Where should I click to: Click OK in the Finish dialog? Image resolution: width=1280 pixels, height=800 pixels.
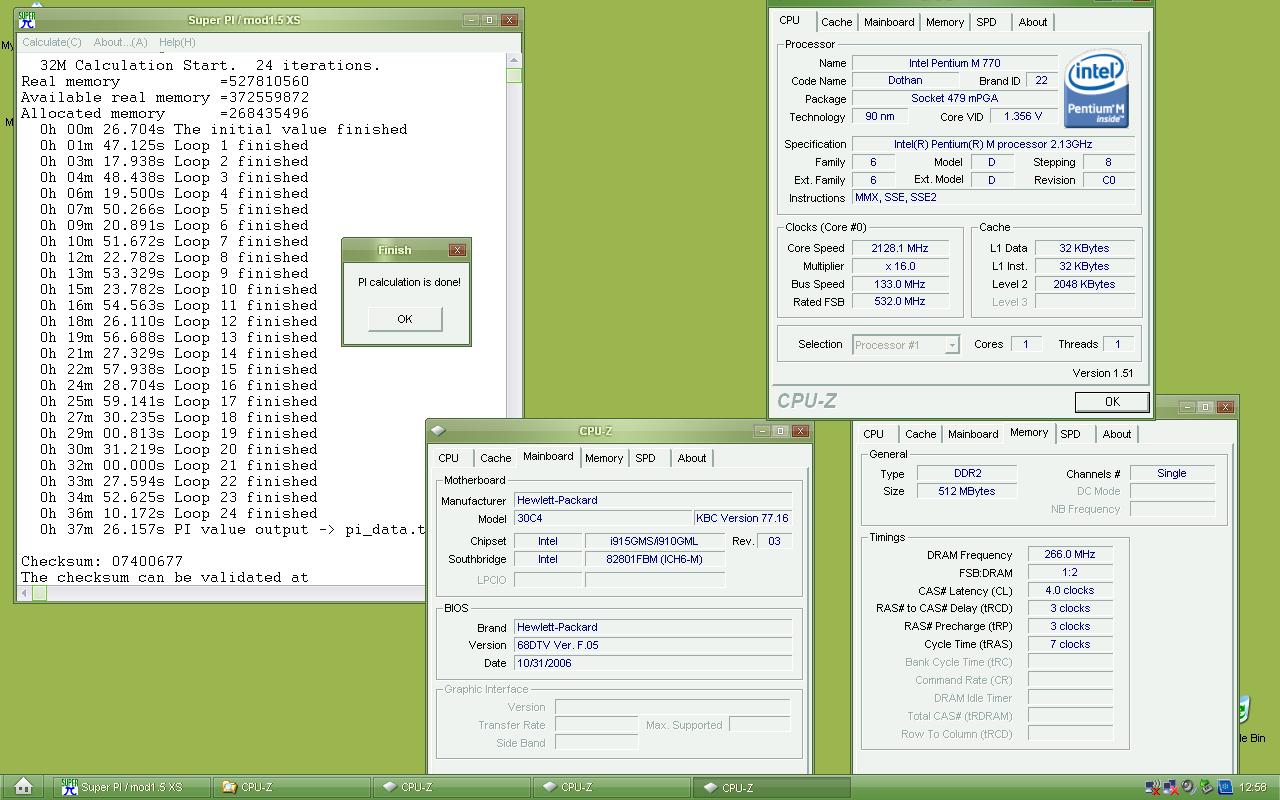[404, 319]
